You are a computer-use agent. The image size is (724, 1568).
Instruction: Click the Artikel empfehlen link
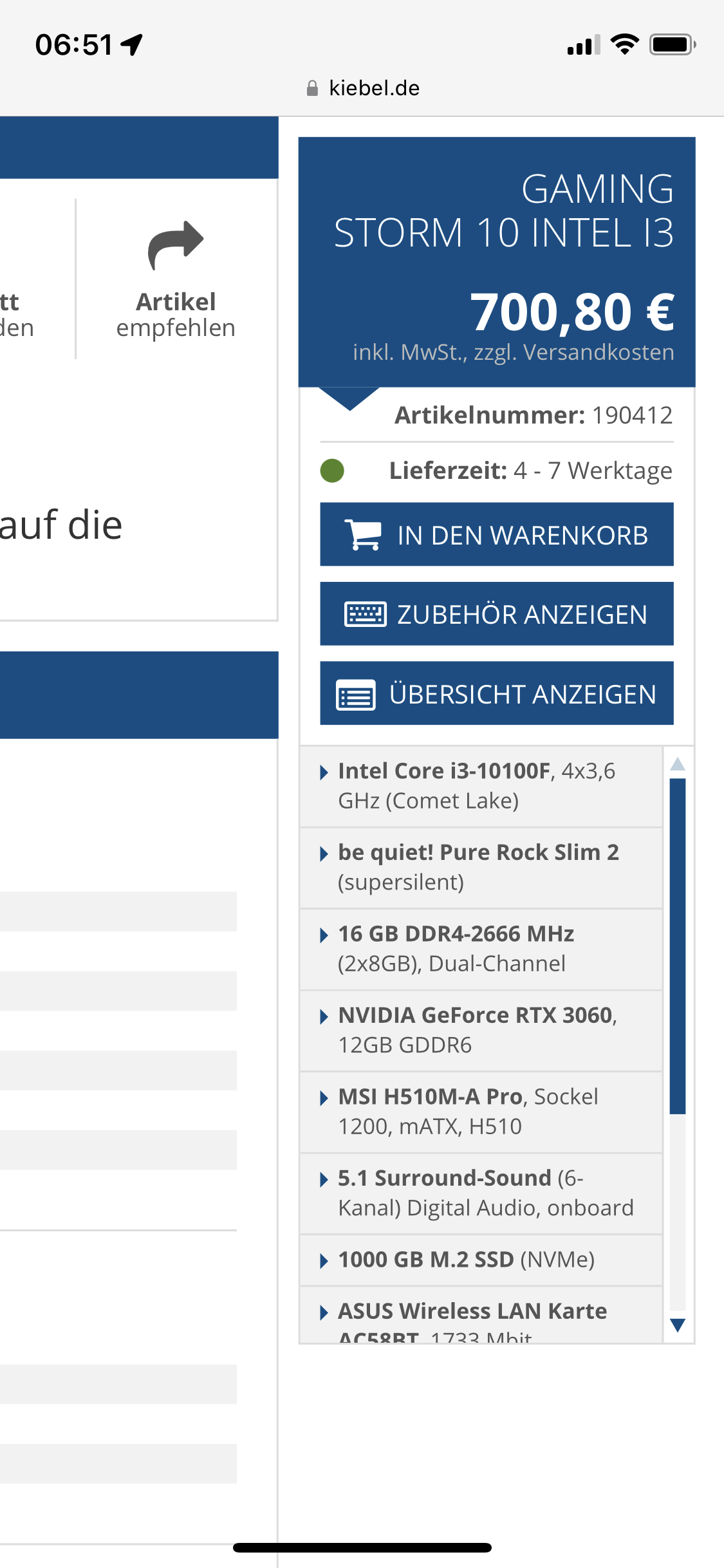176,315
